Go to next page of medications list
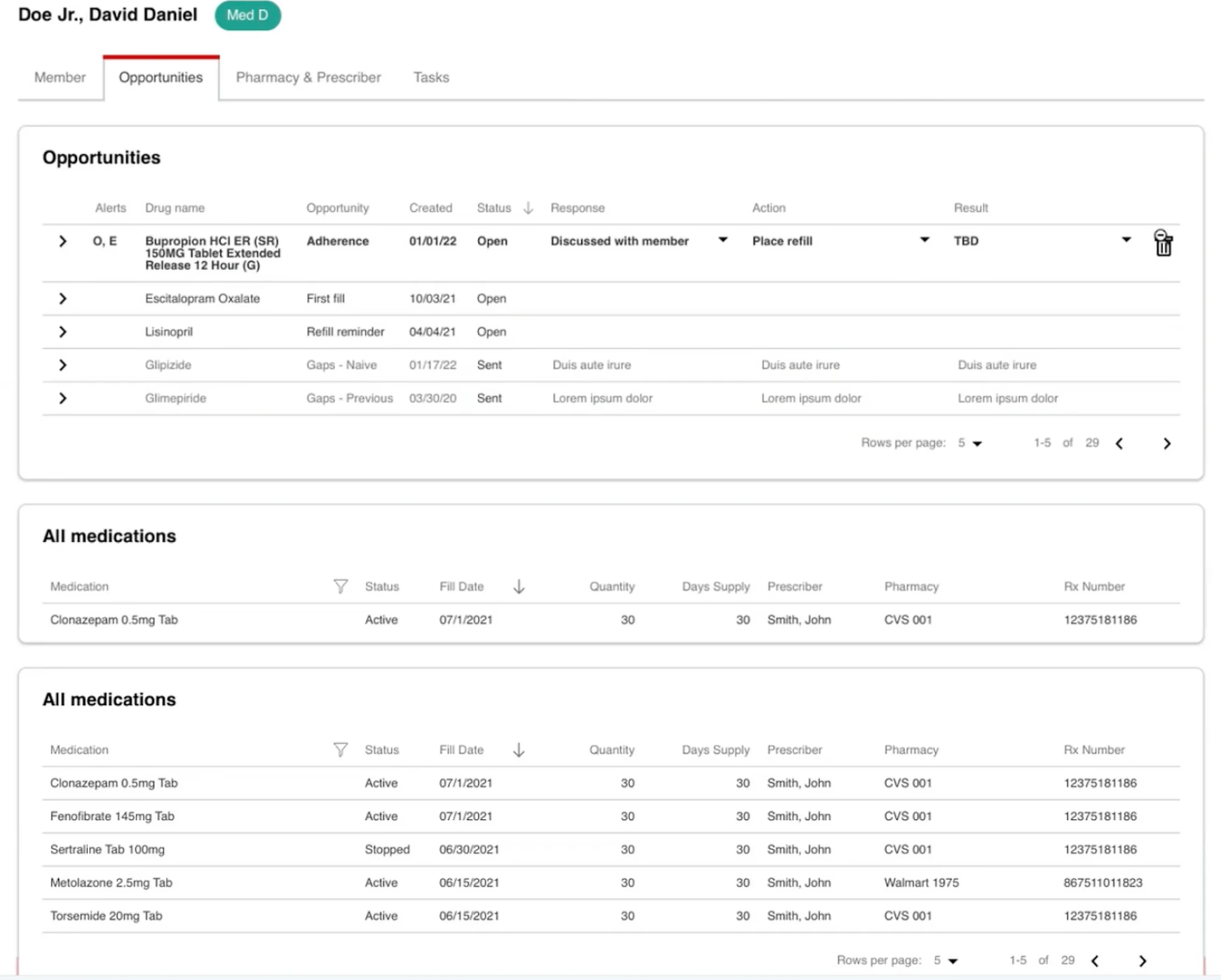This screenshot has height=980, width=1221. [1142, 961]
